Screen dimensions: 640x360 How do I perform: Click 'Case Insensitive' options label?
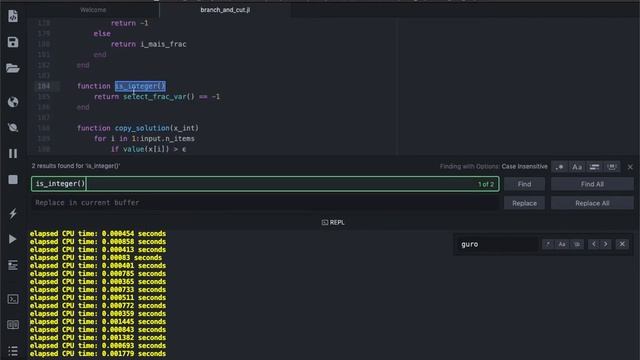coord(524,167)
